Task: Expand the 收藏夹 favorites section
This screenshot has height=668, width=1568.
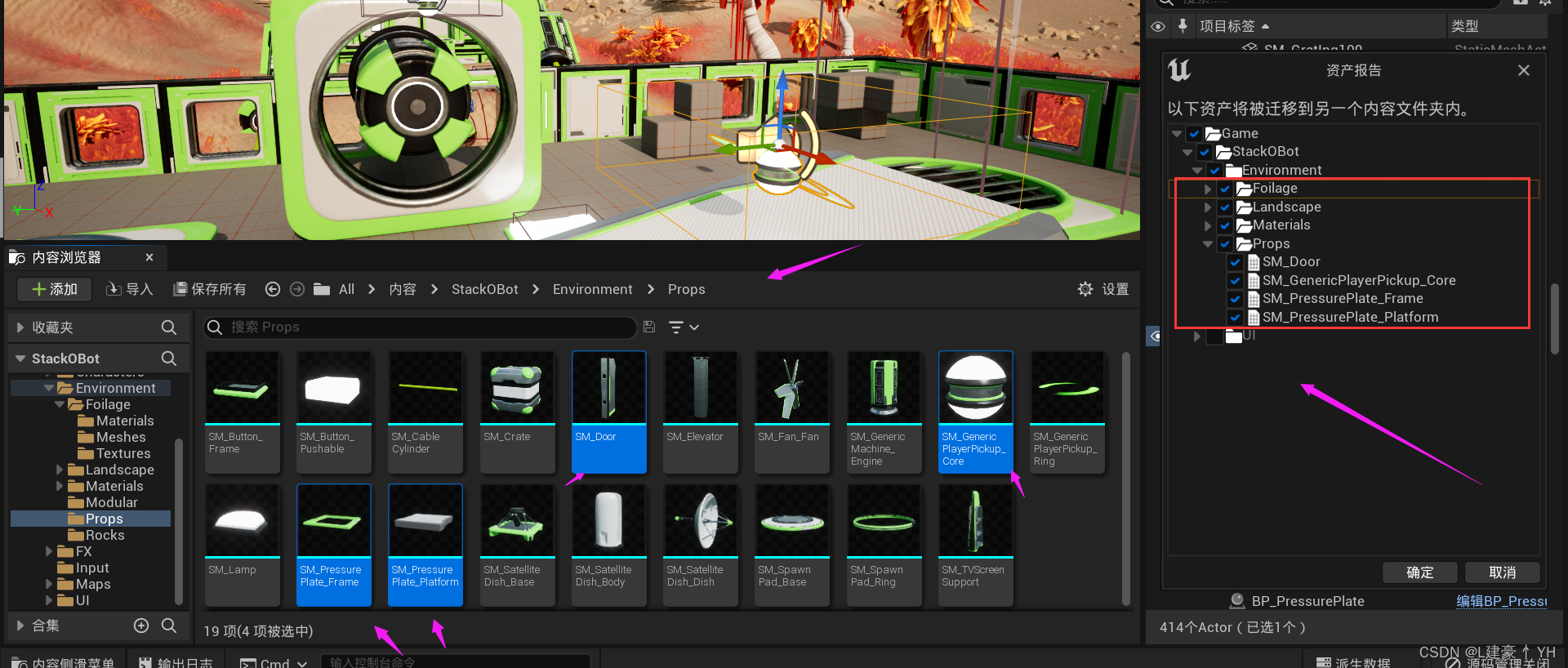Action: coord(20,327)
